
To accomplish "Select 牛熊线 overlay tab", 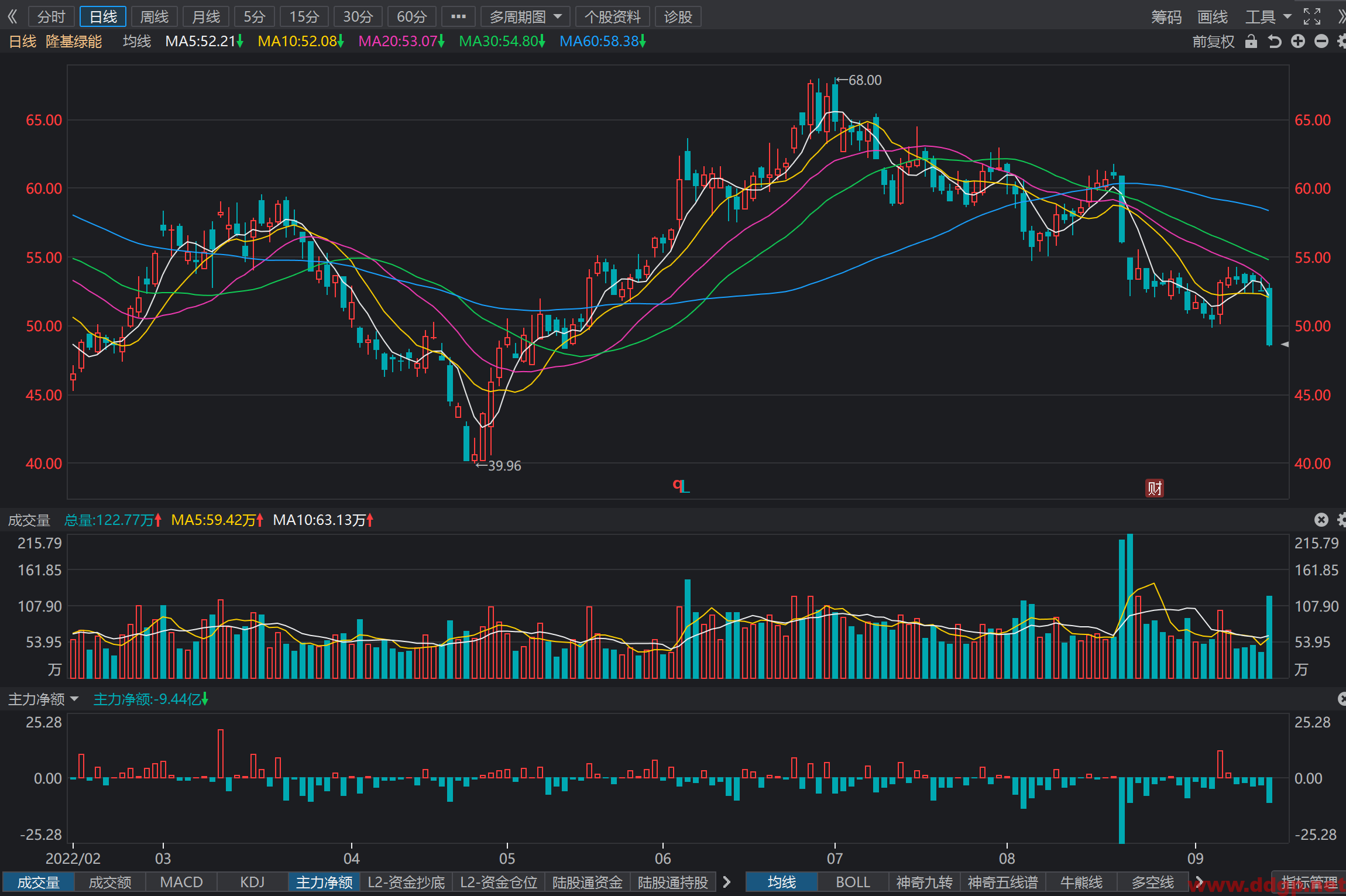I will pyautogui.click(x=1081, y=882).
